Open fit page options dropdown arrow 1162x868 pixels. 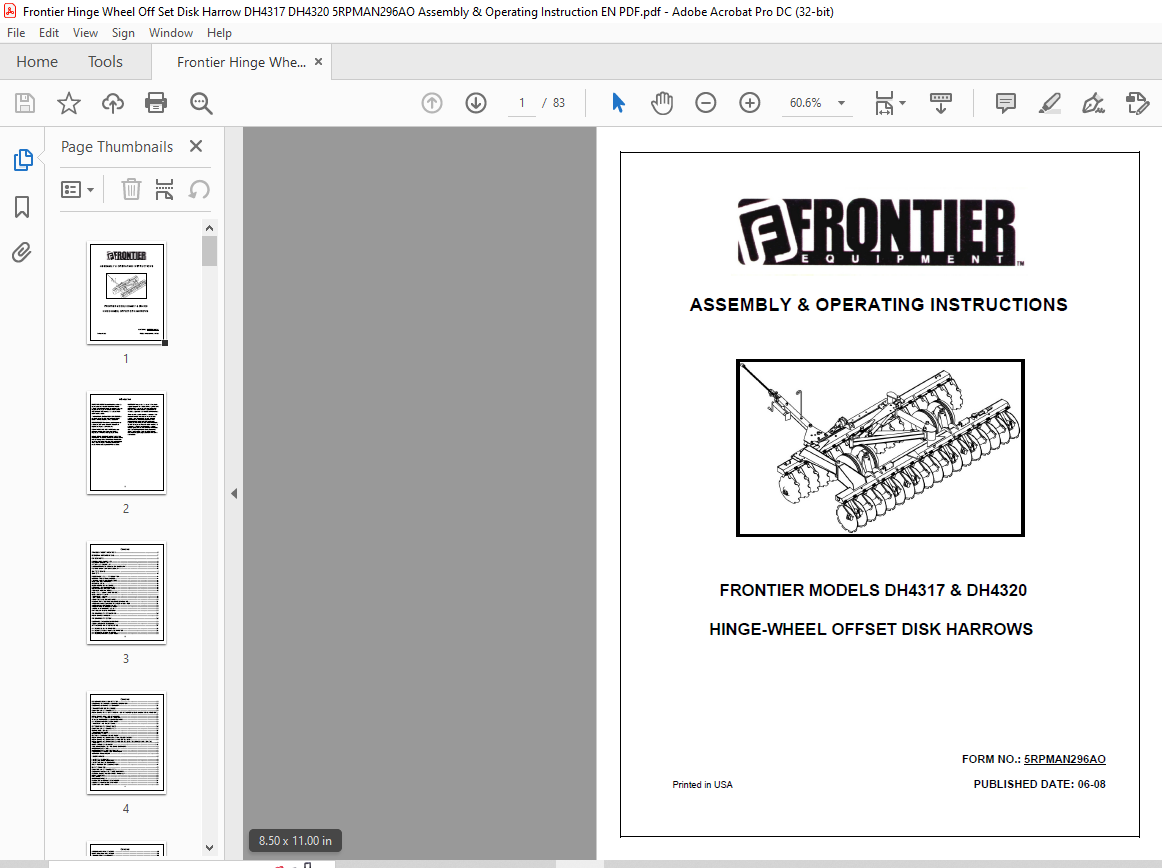(903, 103)
